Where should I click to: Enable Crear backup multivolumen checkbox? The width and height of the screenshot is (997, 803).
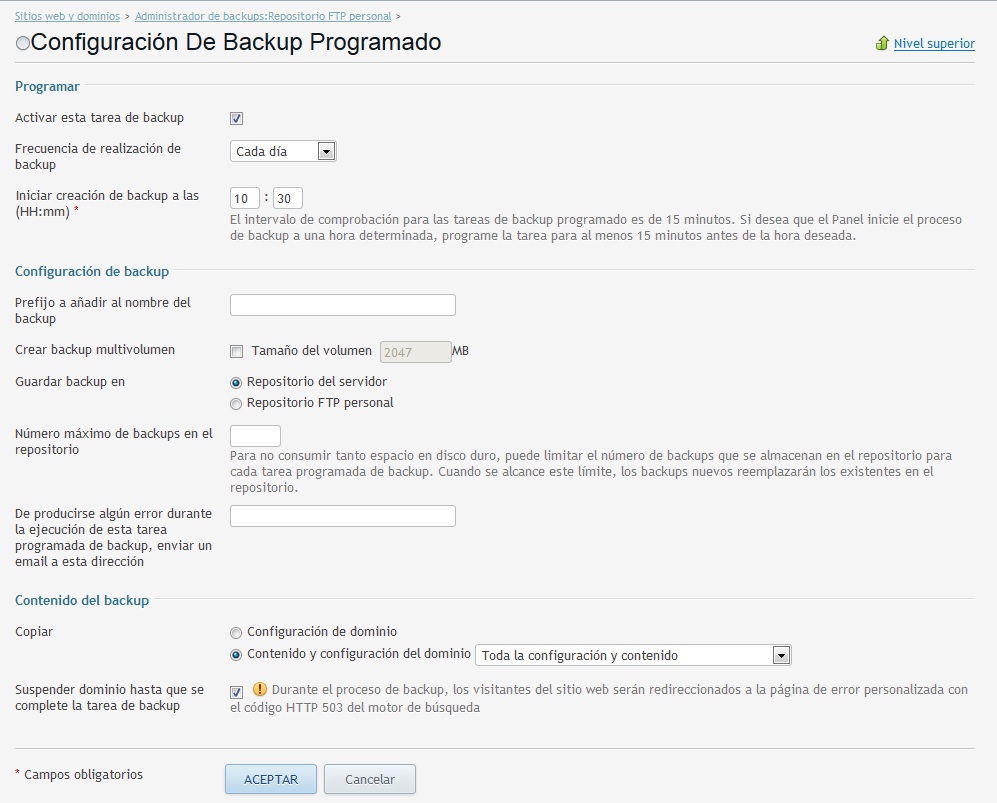(x=237, y=351)
